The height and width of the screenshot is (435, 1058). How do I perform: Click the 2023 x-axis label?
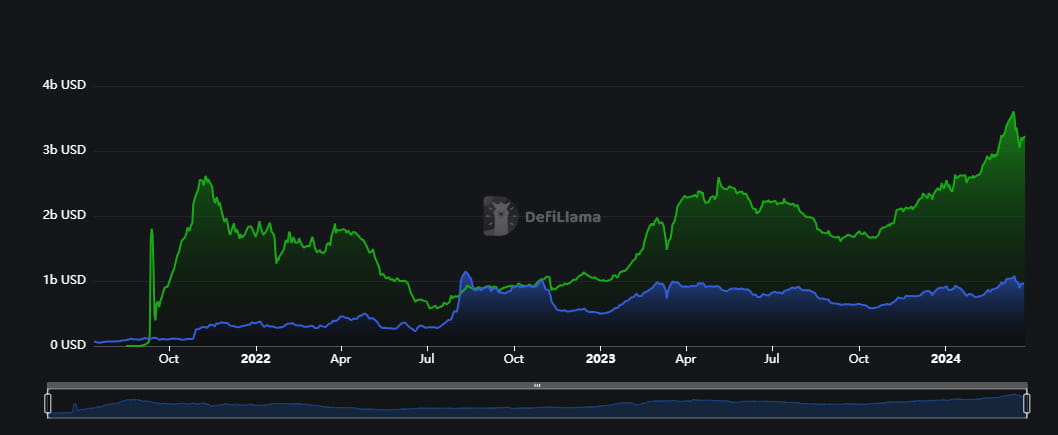600,358
